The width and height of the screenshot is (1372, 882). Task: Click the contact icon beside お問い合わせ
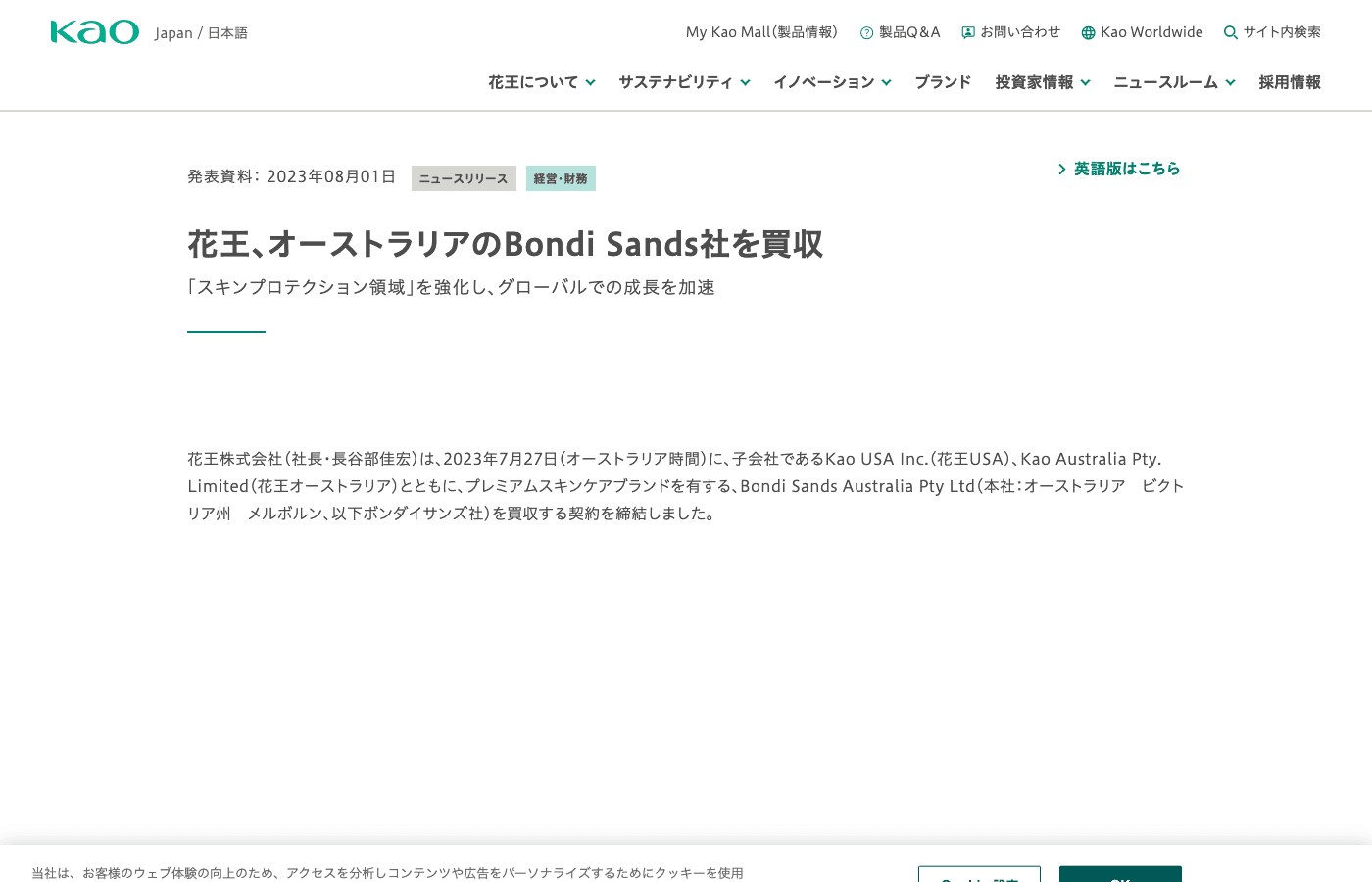pos(968,32)
